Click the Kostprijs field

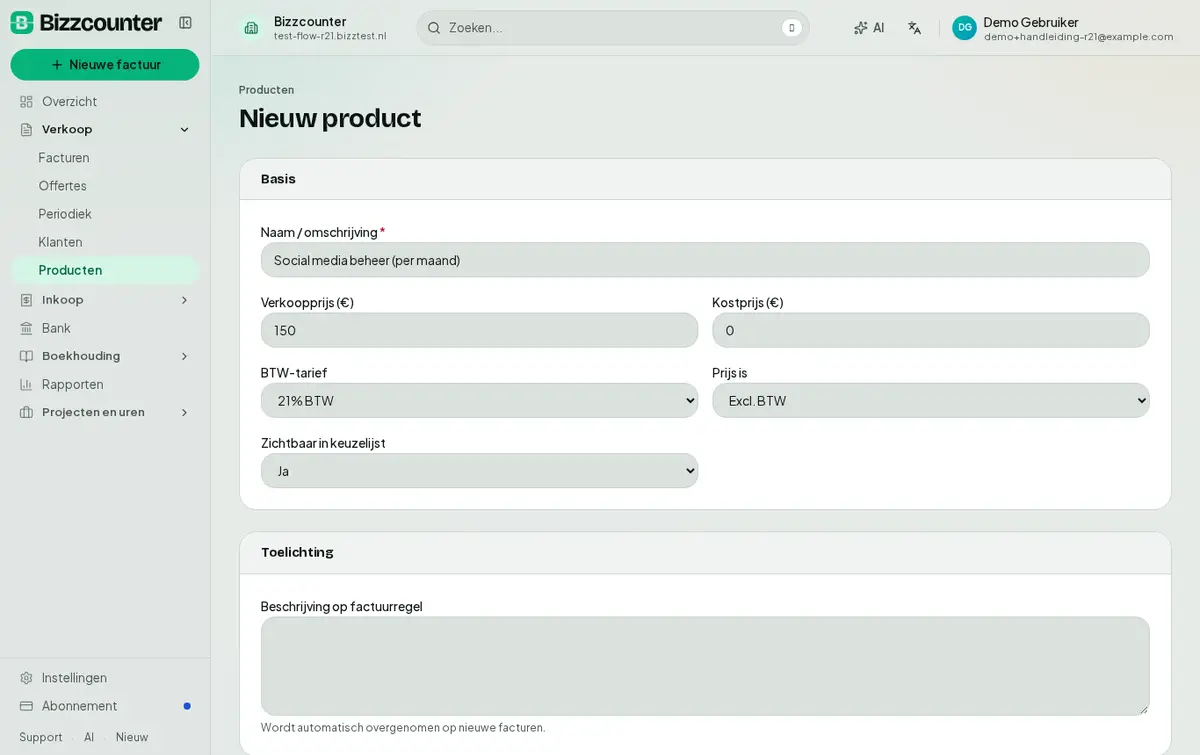point(931,330)
